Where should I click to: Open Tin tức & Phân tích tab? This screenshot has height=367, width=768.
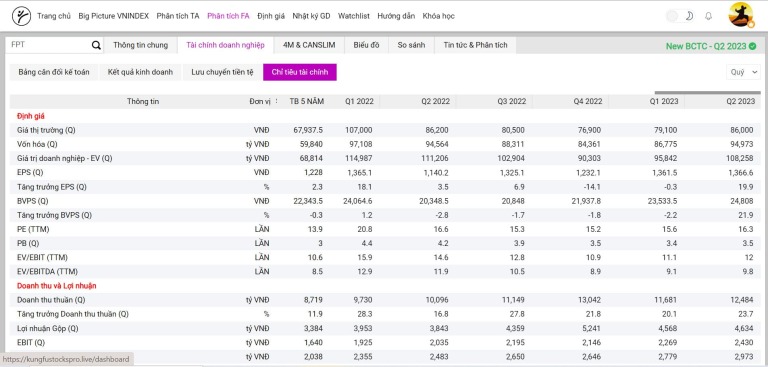476,45
